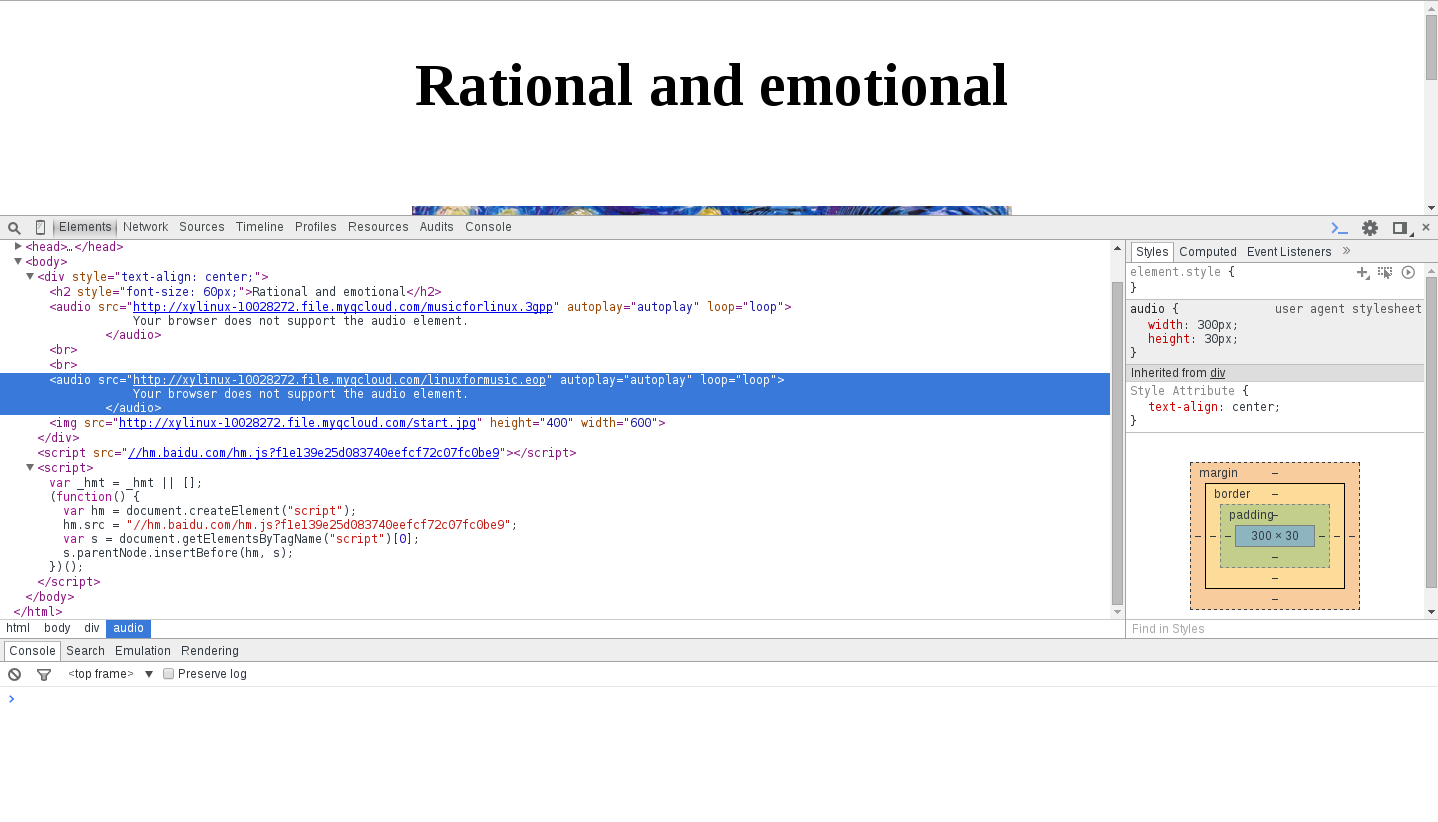Click the var hm createElement script line
This screenshot has height=822, width=1438.
pyautogui.click(x=209, y=511)
